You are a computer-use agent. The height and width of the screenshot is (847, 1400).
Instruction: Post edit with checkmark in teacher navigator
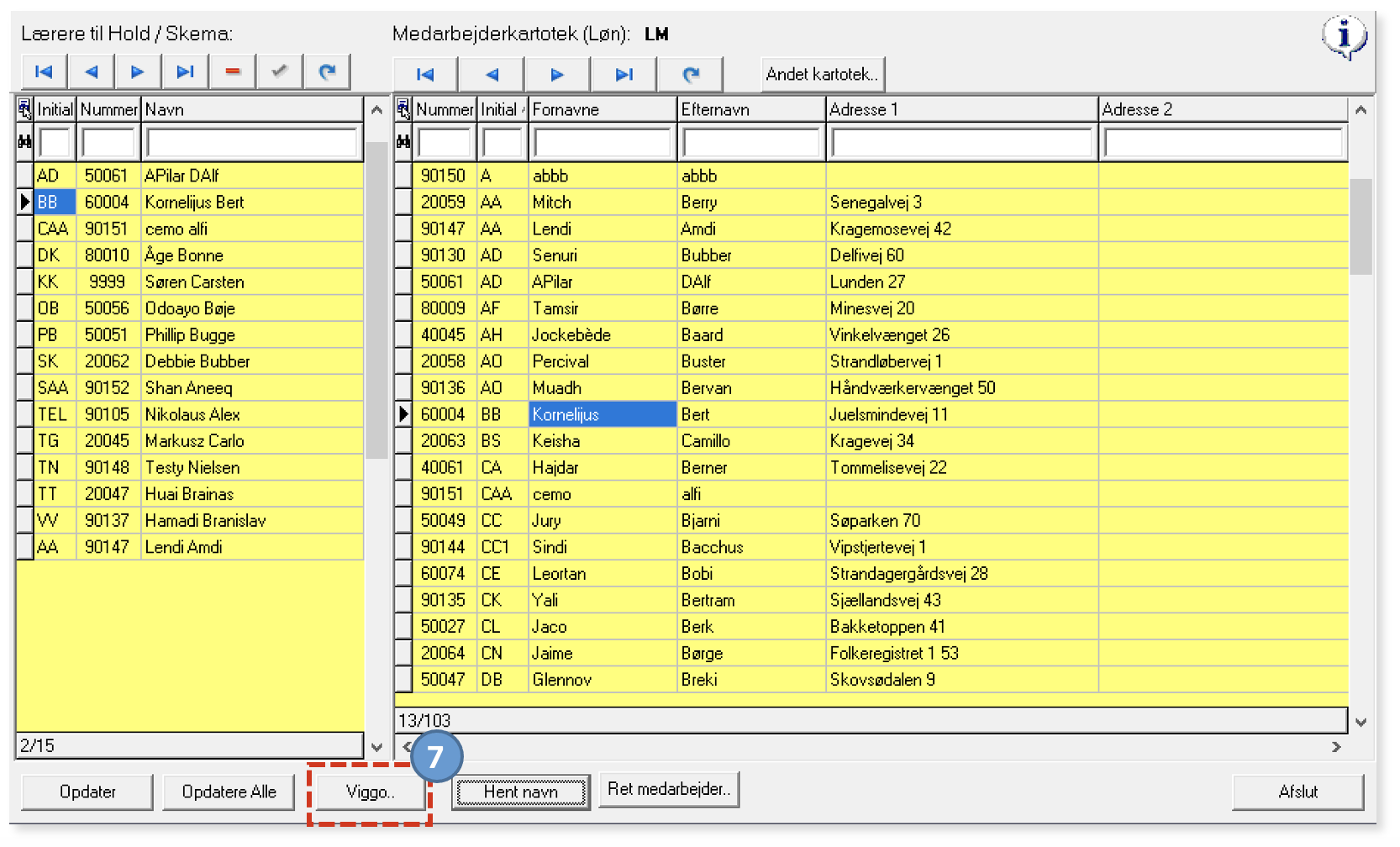280,72
